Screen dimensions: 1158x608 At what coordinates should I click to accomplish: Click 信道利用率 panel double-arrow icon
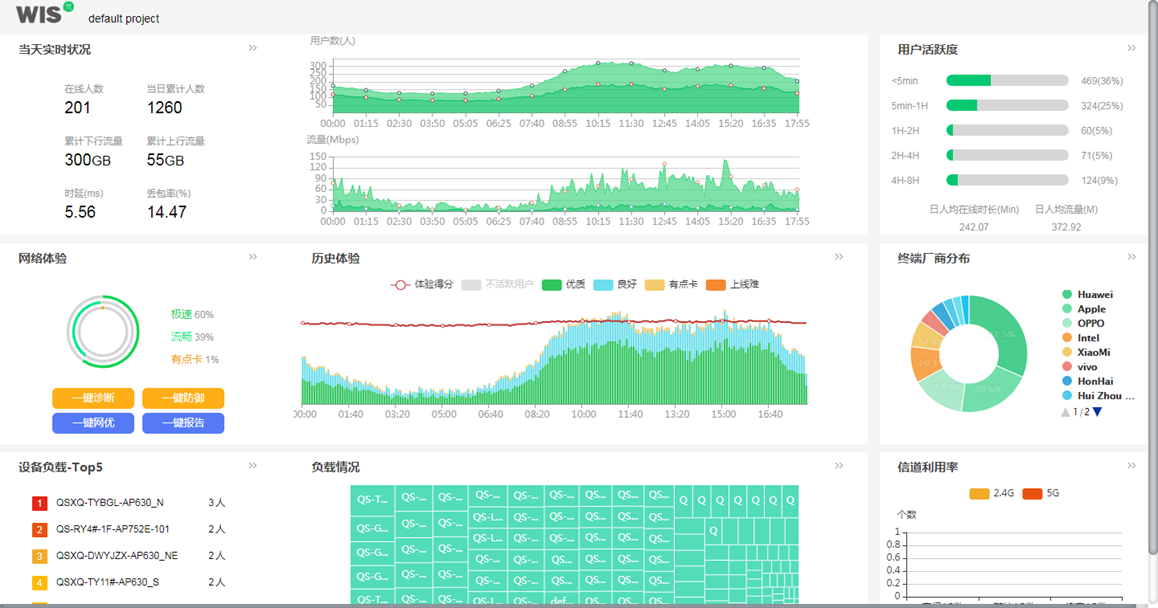tap(1132, 466)
